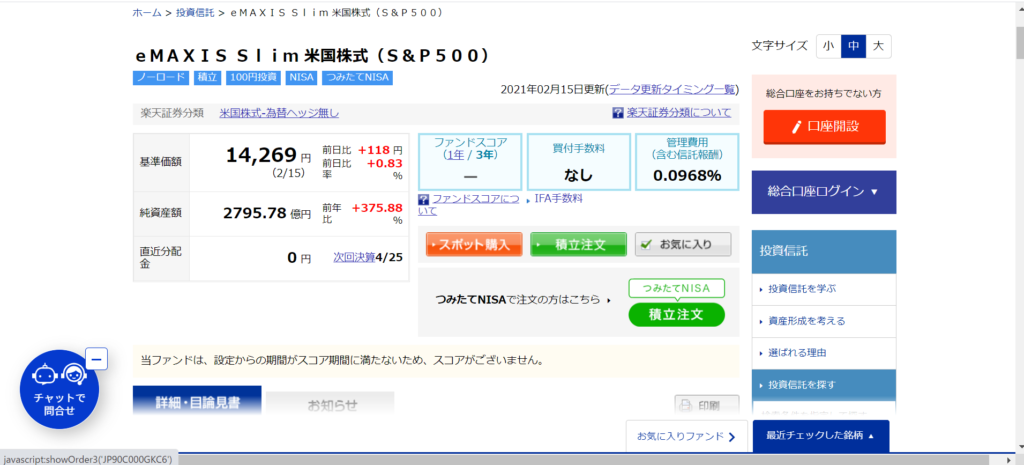Set text size to 中
1024x465 pixels.
click(854, 46)
